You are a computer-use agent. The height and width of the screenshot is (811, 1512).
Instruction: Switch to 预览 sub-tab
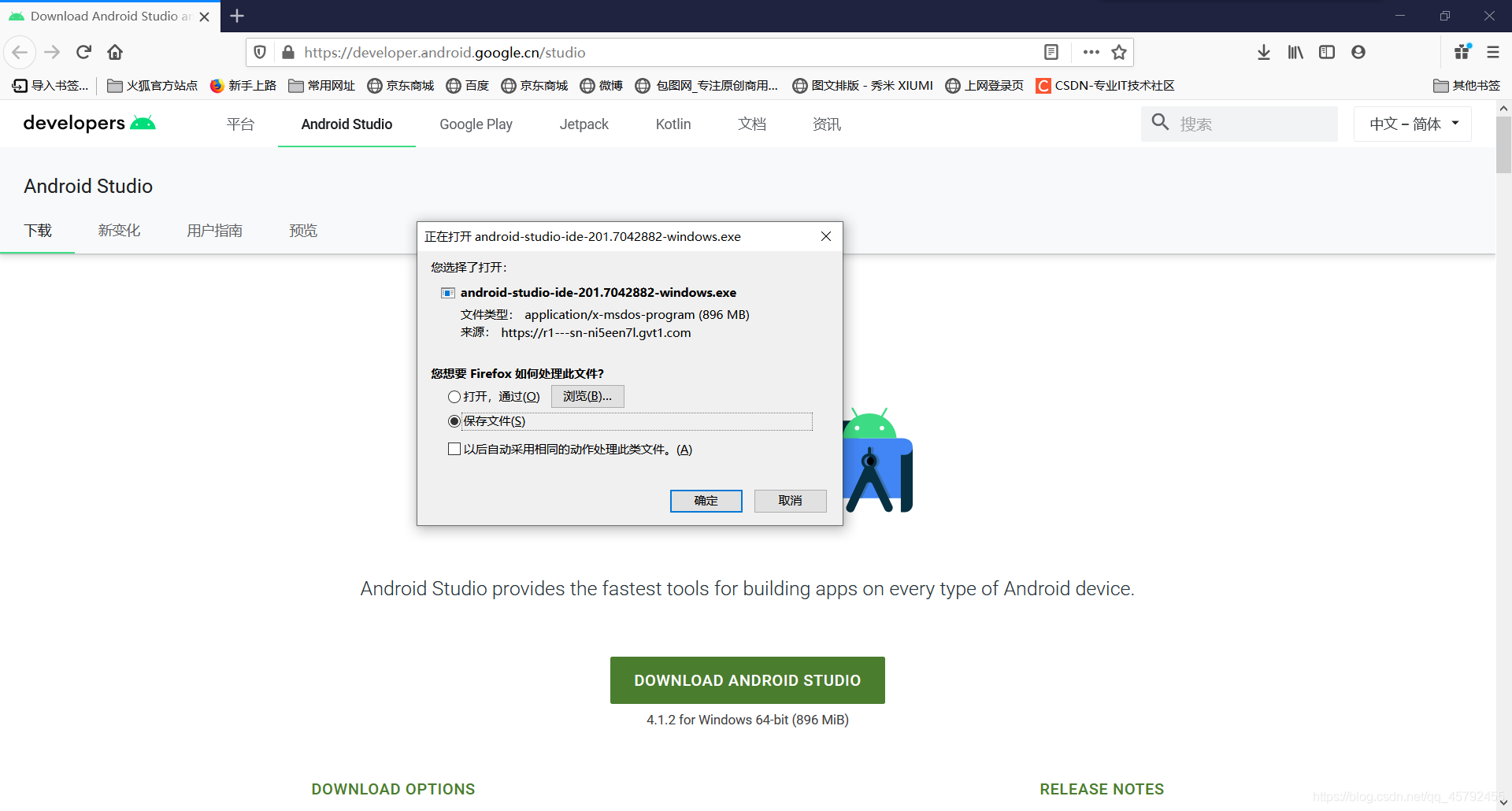(303, 231)
